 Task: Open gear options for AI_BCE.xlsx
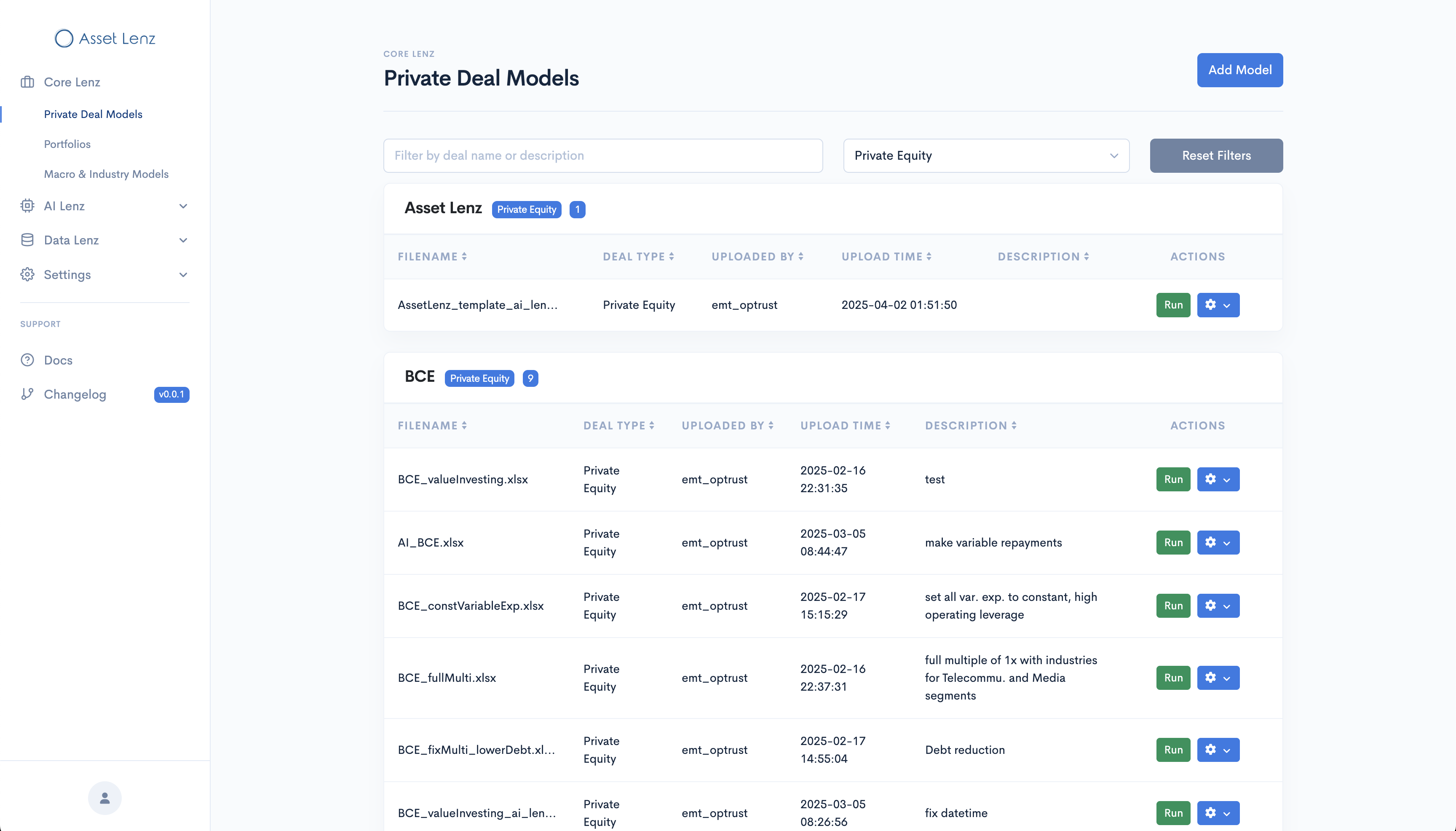click(1218, 543)
